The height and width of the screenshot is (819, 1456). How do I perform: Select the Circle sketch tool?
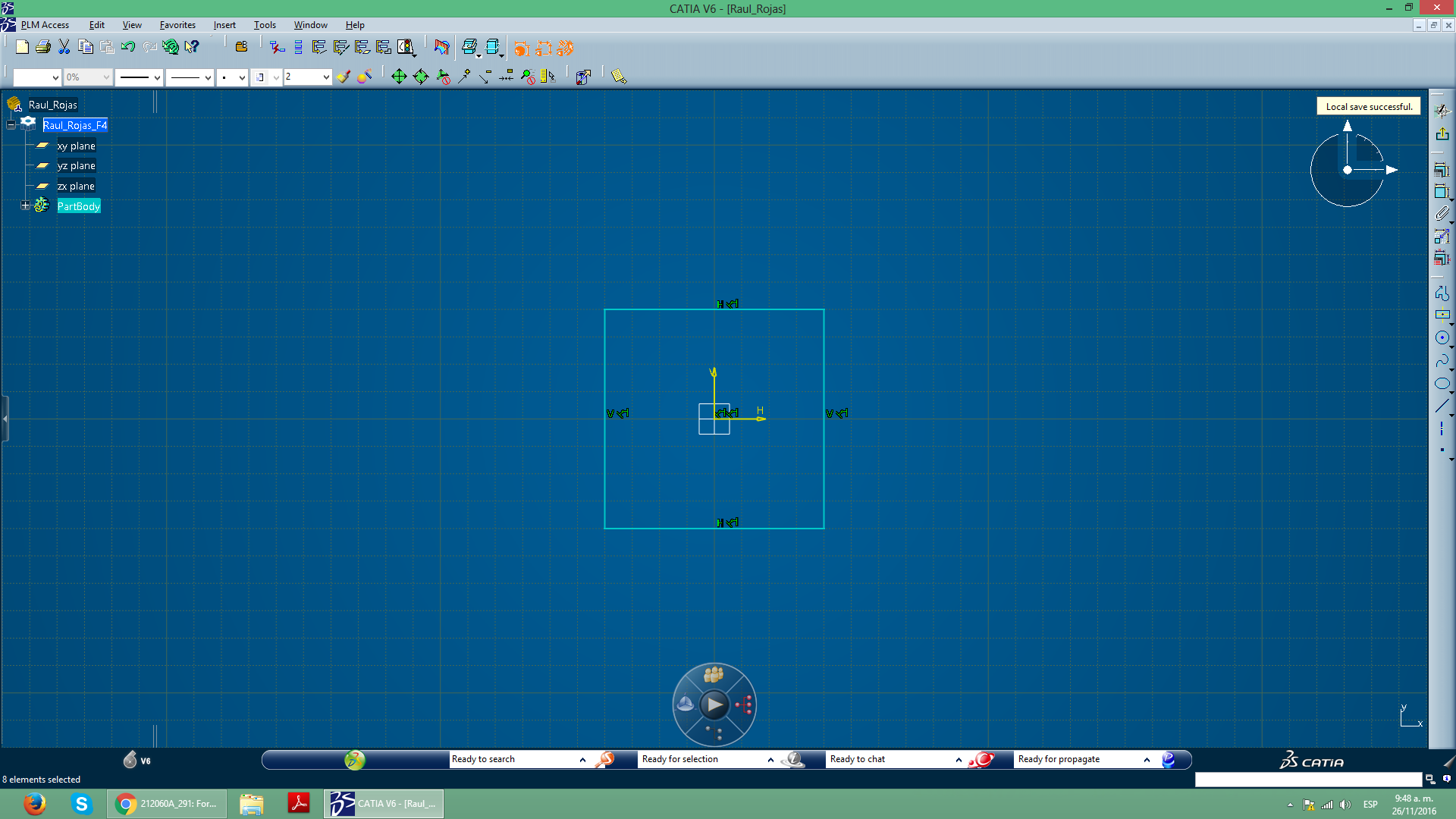pyautogui.click(x=1442, y=338)
